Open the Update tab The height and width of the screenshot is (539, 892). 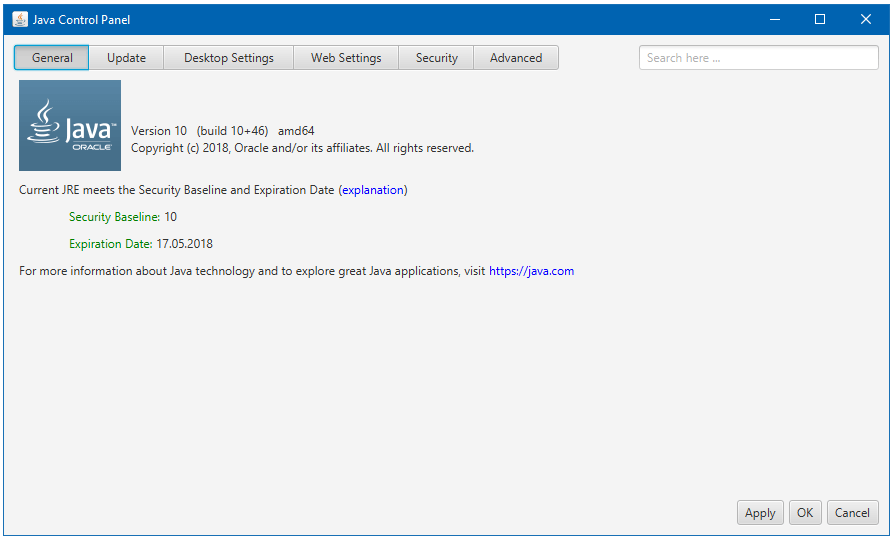(126, 58)
